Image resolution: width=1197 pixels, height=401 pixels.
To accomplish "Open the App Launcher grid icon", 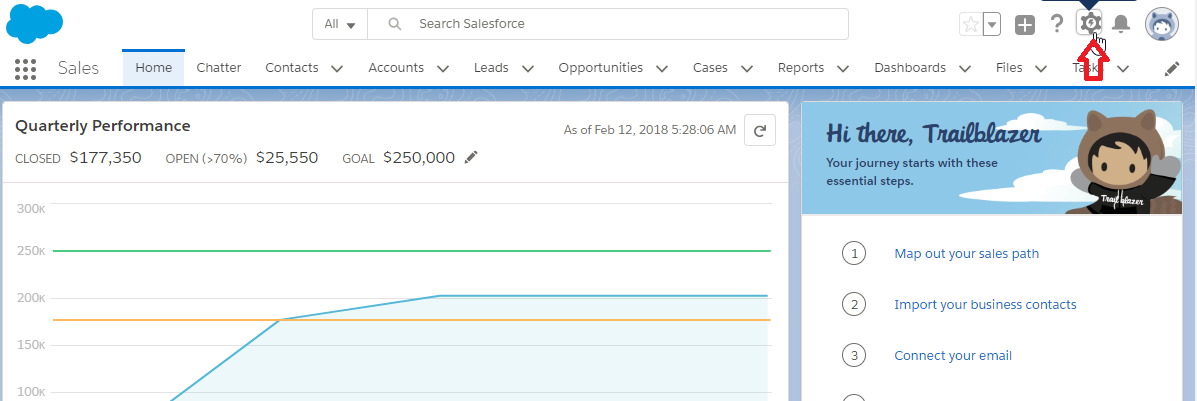I will [x=26, y=68].
